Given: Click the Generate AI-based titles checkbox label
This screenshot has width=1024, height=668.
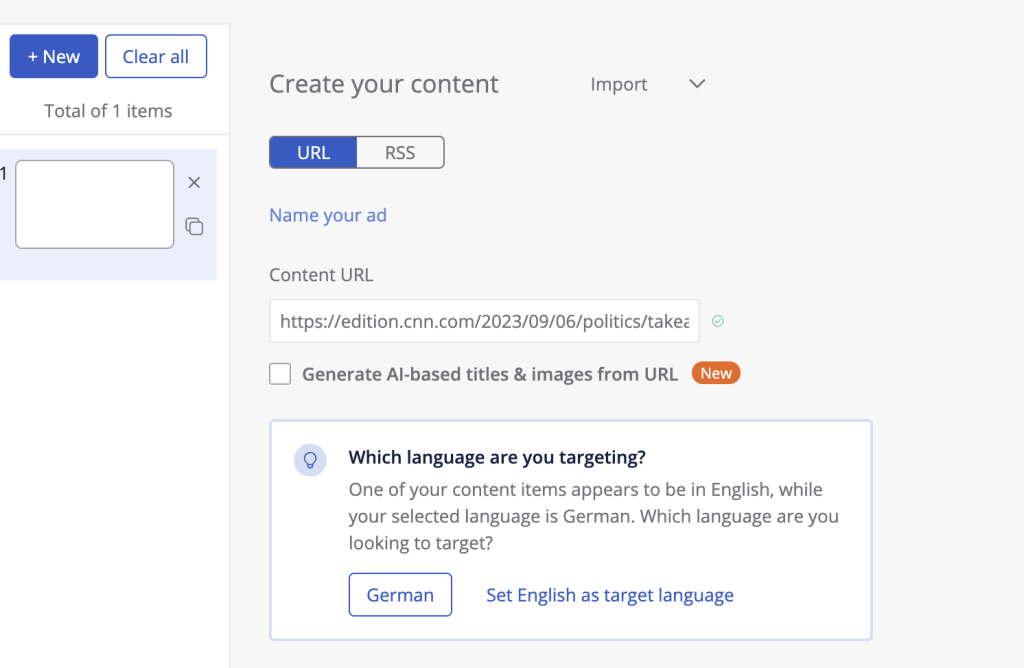Looking at the screenshot, I should [490, 374].
